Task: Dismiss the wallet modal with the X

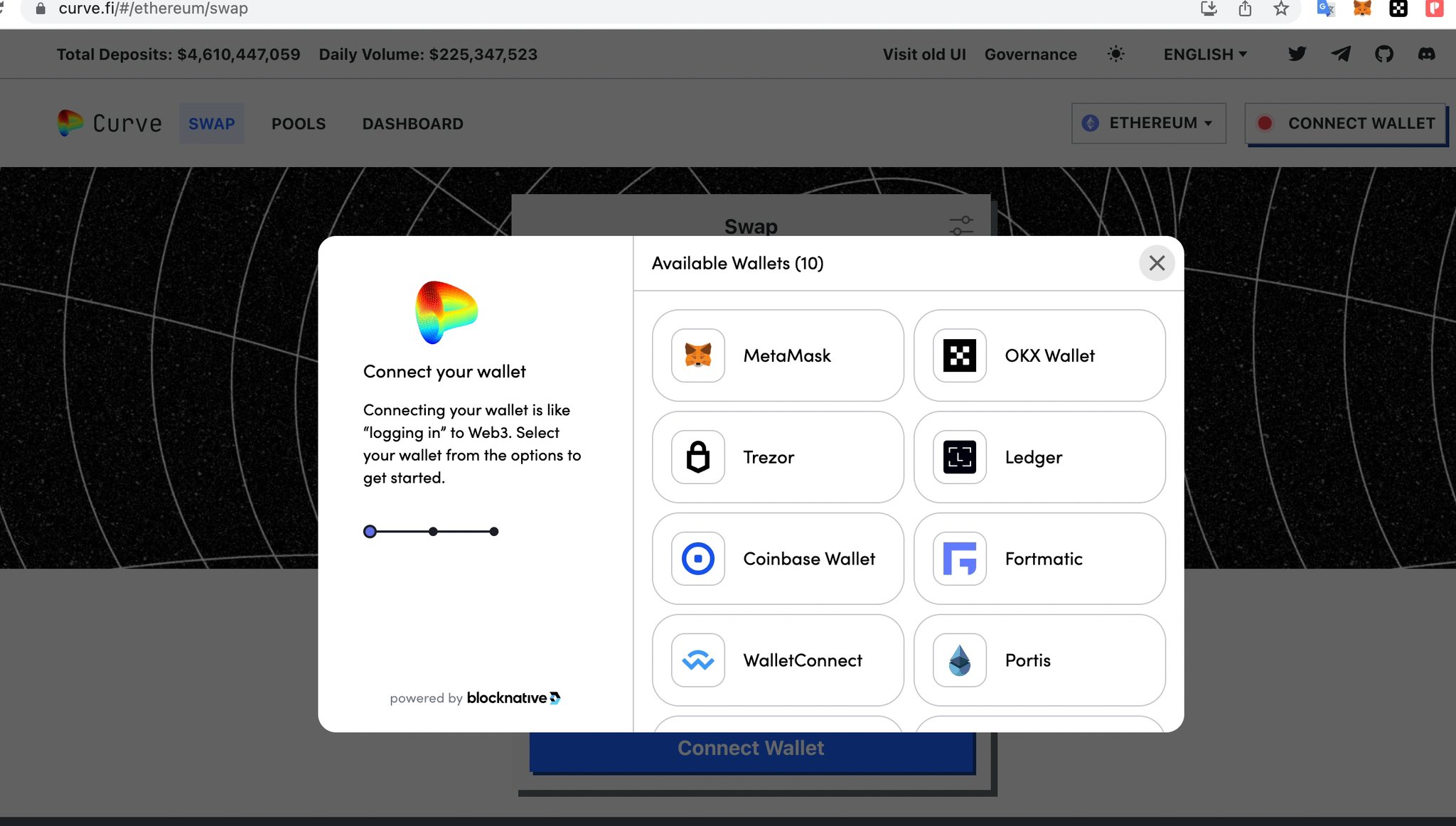Action: (x=1157, y=263)
